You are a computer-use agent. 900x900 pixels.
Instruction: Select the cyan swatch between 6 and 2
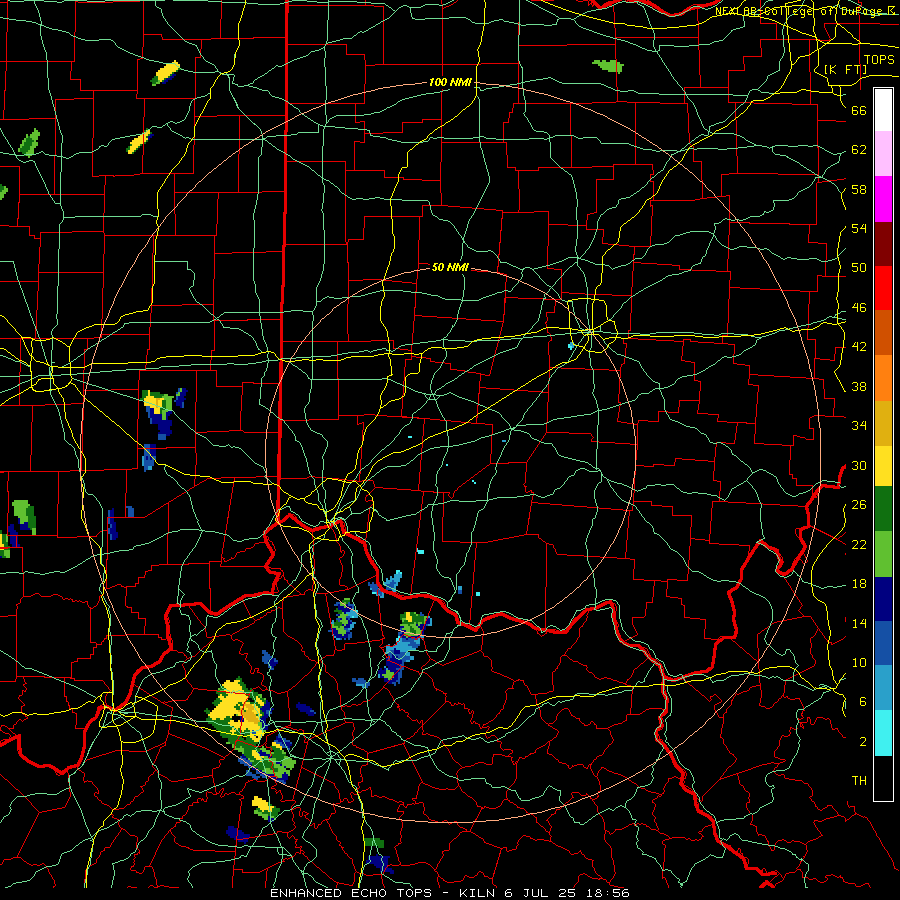point(883,733)
